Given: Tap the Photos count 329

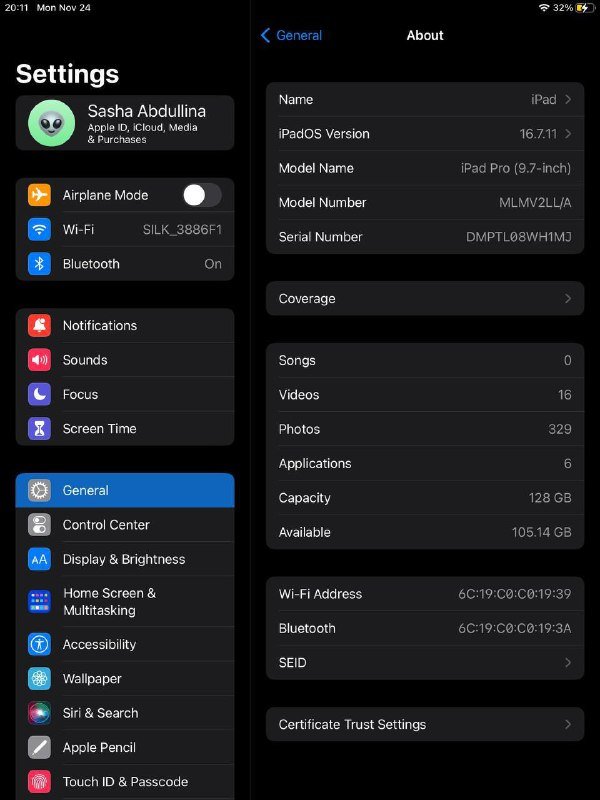Looking at the screenshot, I should [x=560, y=429].
